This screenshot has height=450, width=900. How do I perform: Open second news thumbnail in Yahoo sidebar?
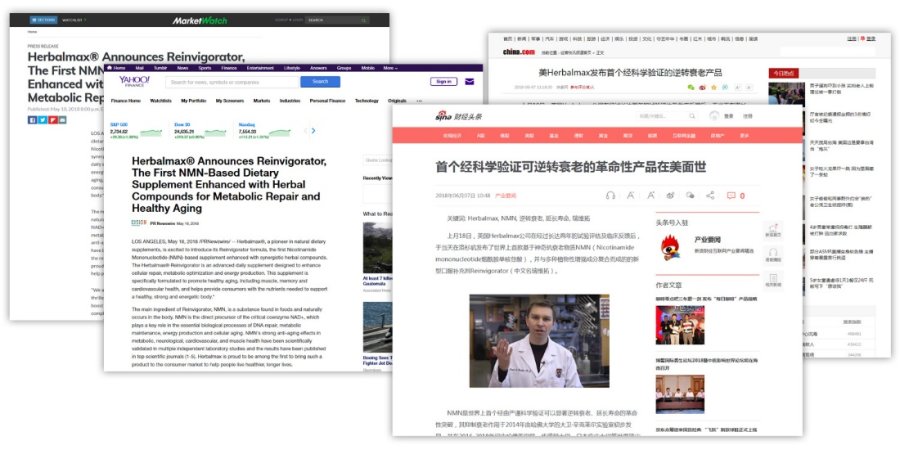[377, 327]
